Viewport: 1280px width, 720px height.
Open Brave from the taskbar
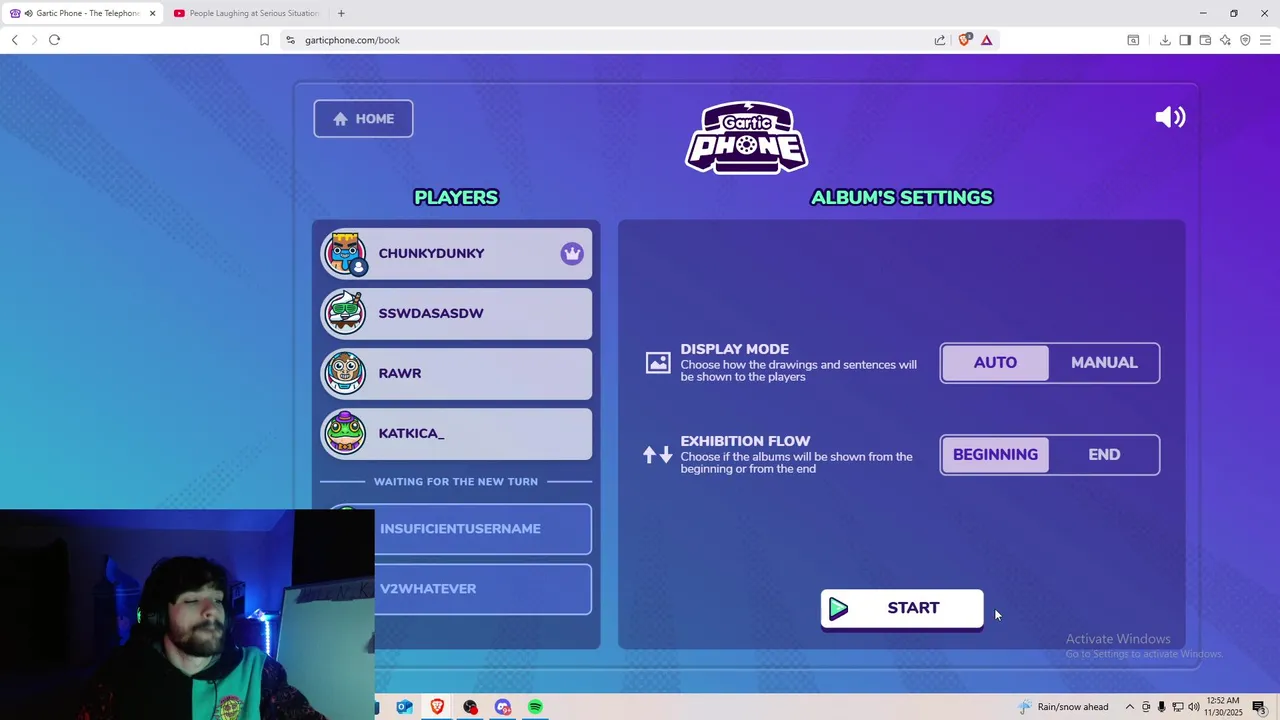click(x=437, y=707)
